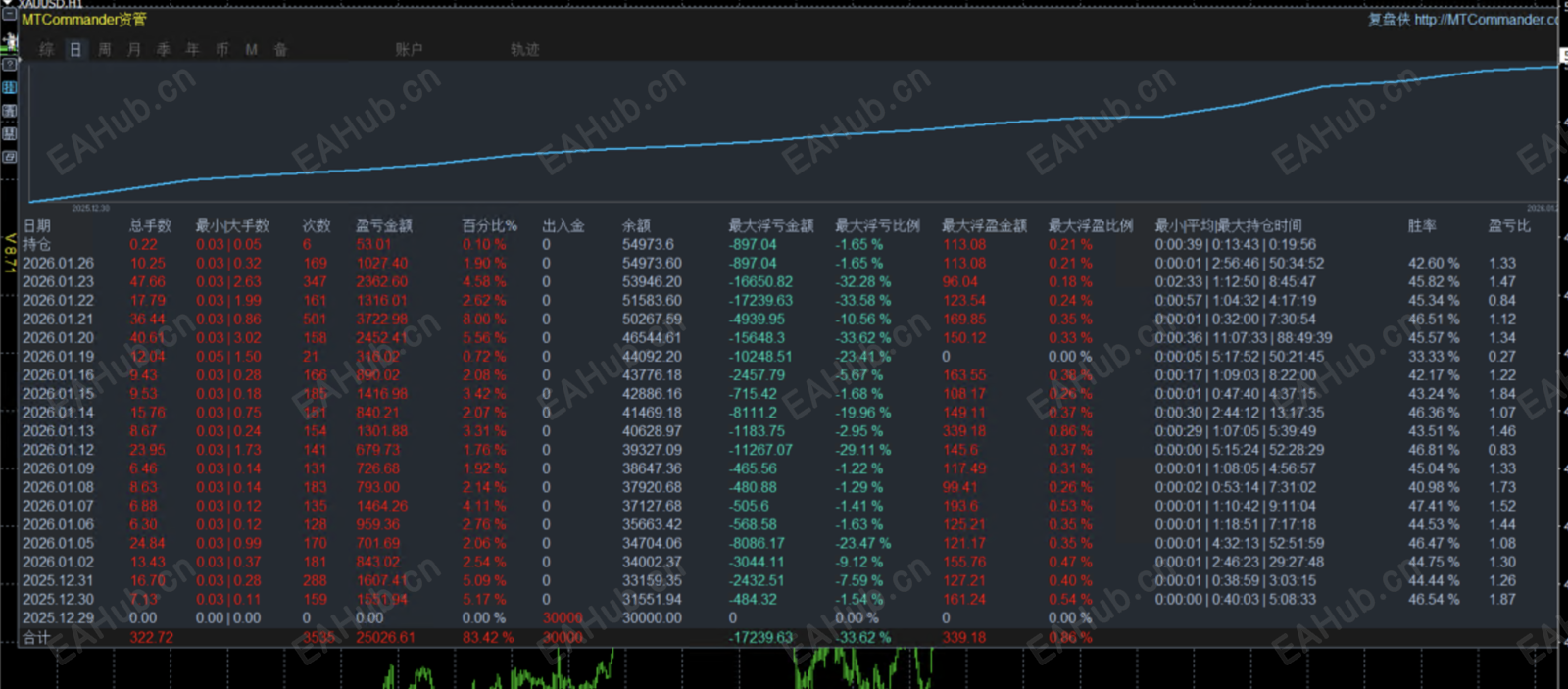Click the balance value 54973.60
The height and width of the screenshot is (689, 1568).
click(652, 263)
